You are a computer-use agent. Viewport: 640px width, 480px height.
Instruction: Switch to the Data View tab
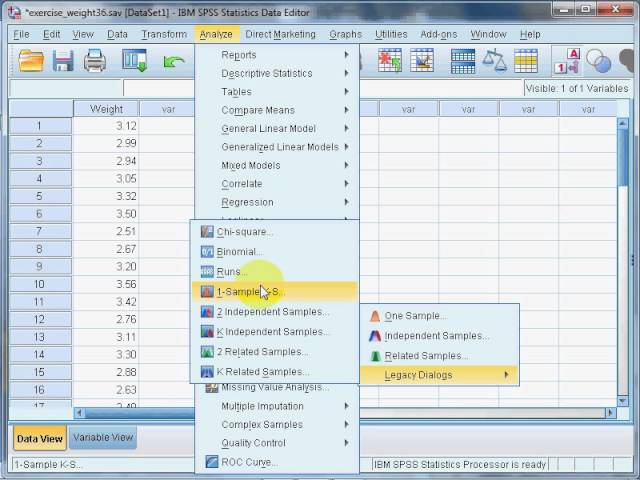click(x=40, y=438)
